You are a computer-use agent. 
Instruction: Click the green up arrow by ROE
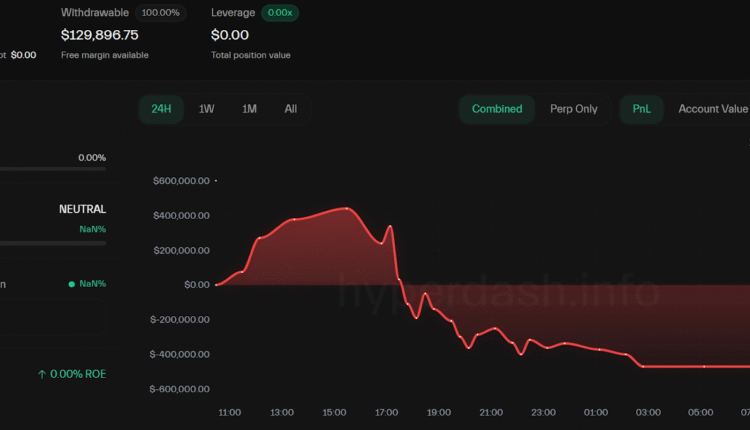click(42, 374)
